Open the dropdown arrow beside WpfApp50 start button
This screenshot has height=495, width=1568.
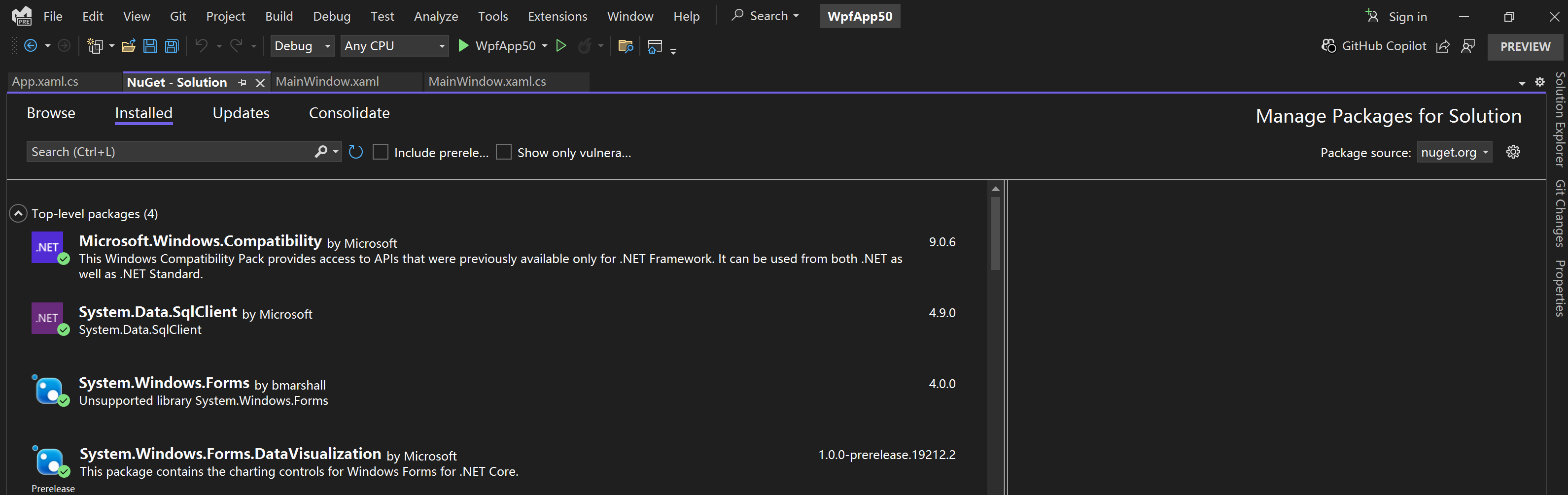pos(545,46)
